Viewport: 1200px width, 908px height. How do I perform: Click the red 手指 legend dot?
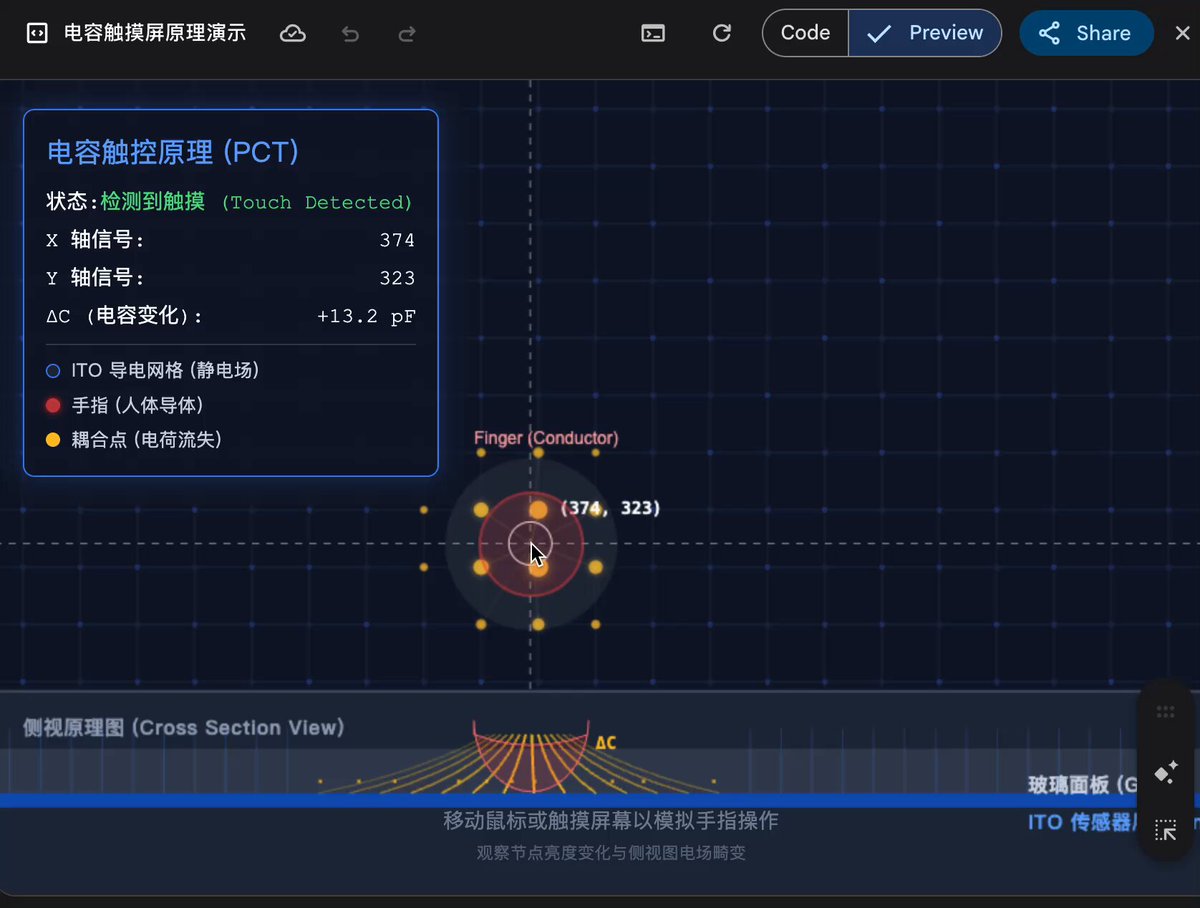[x=53, y=405]
